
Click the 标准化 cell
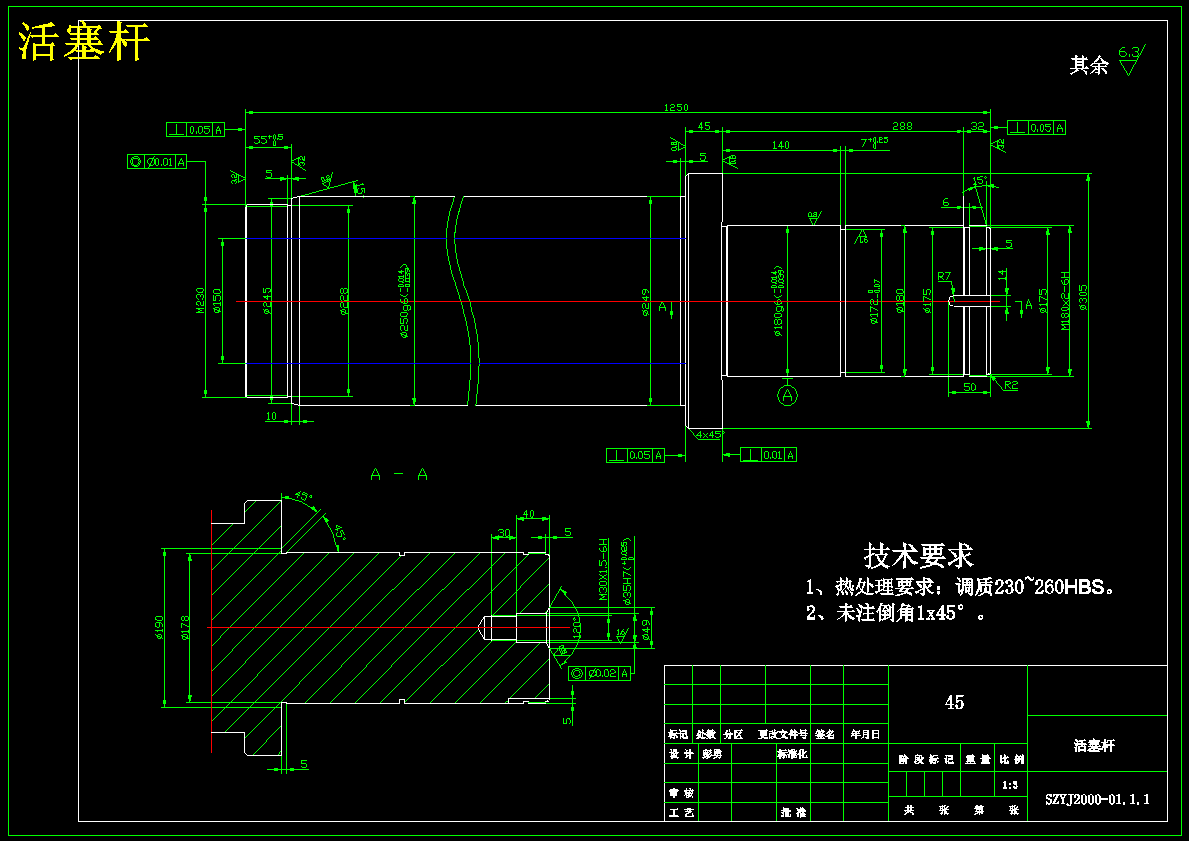tap(792, 754)
